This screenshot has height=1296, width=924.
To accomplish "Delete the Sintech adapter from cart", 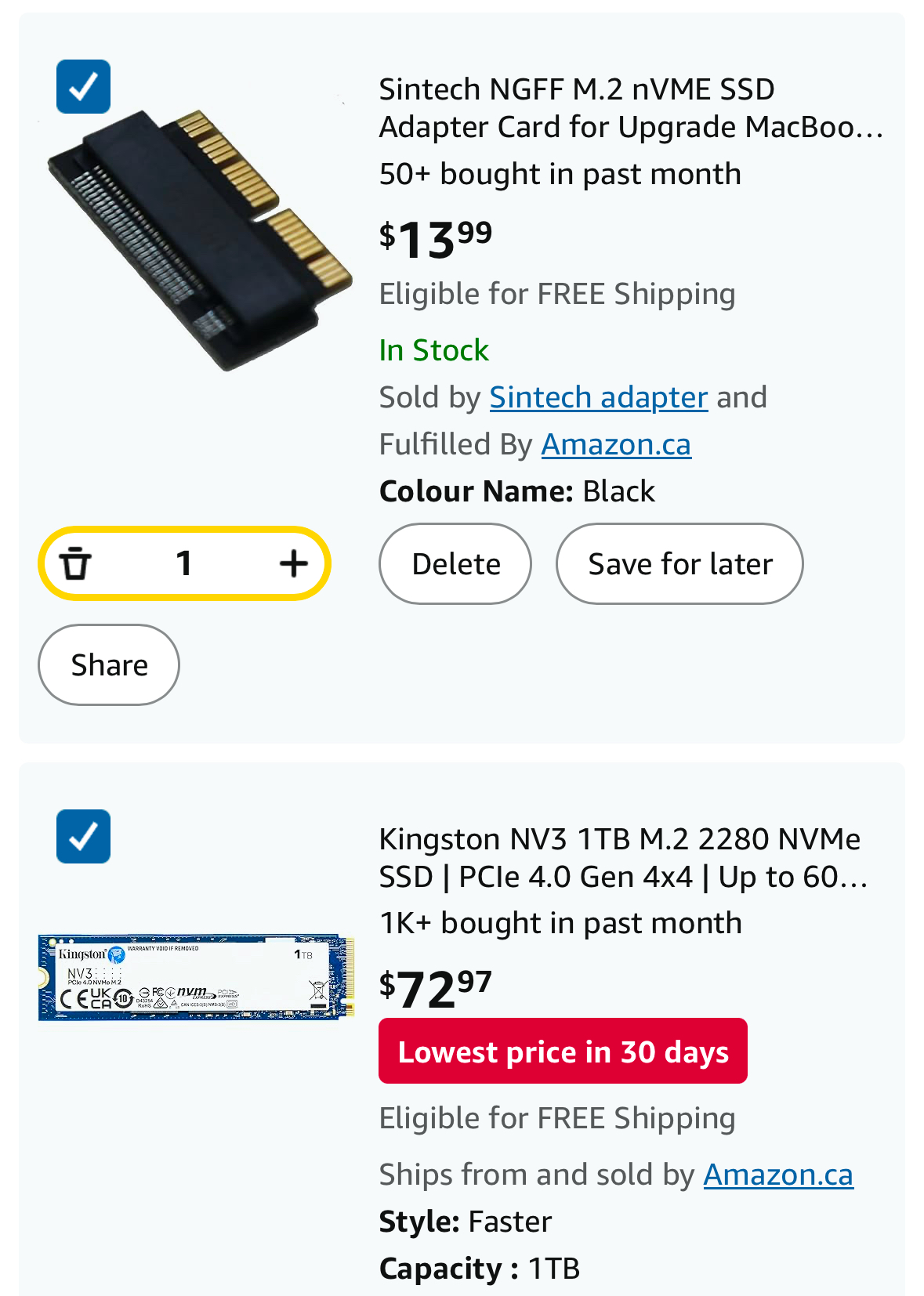I will [455, 564].
